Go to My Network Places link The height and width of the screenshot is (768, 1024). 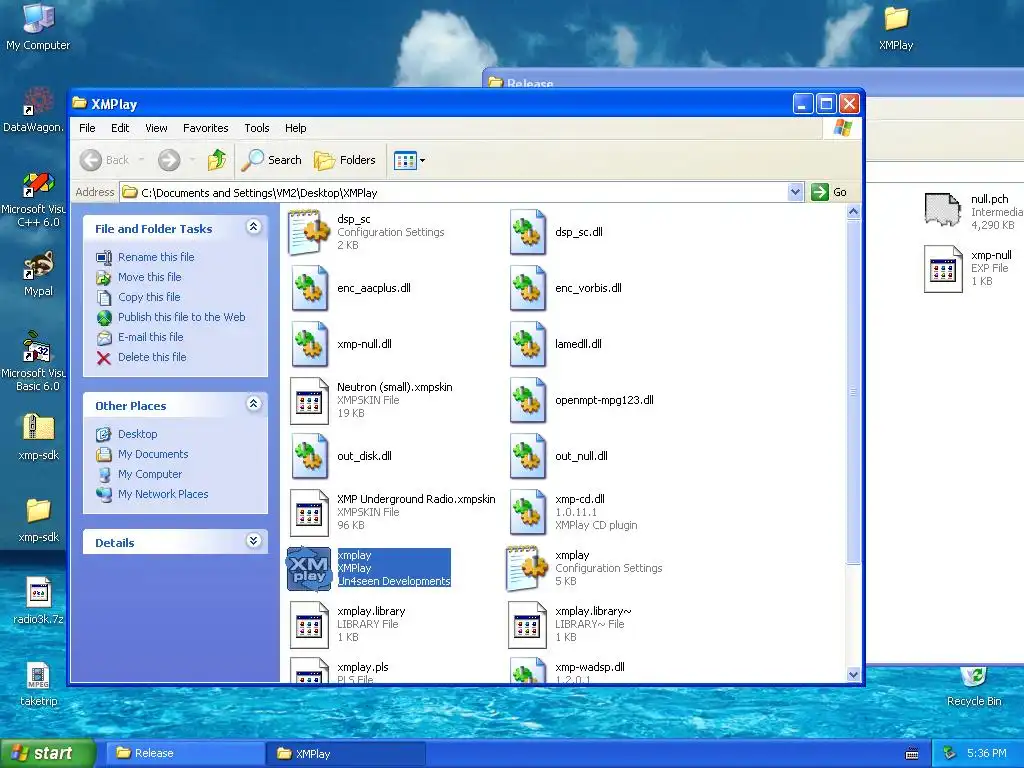coord(163,494)
